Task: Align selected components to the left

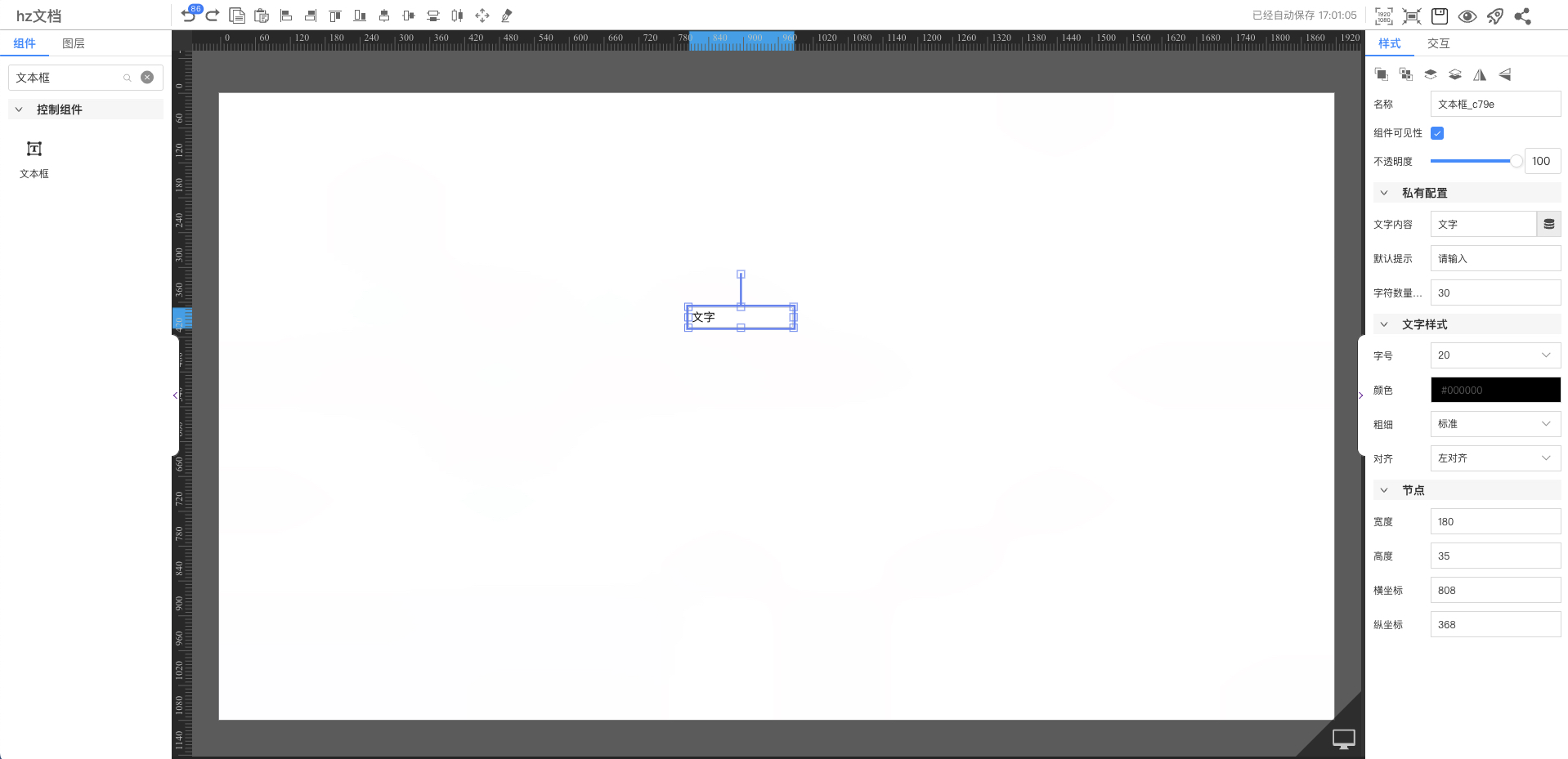Action: click(x=286, y=16)
